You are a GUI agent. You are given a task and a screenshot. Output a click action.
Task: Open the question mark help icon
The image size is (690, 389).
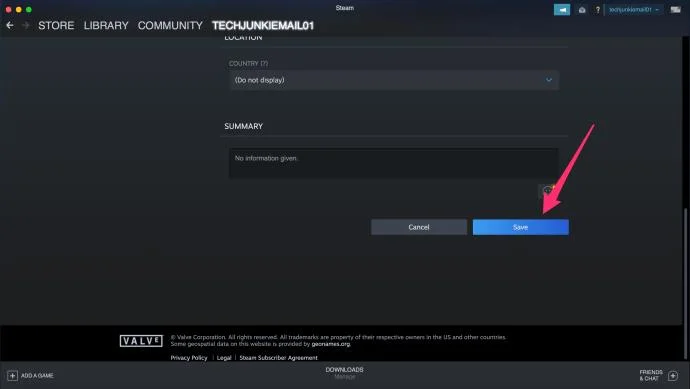[x=598, y=10]
